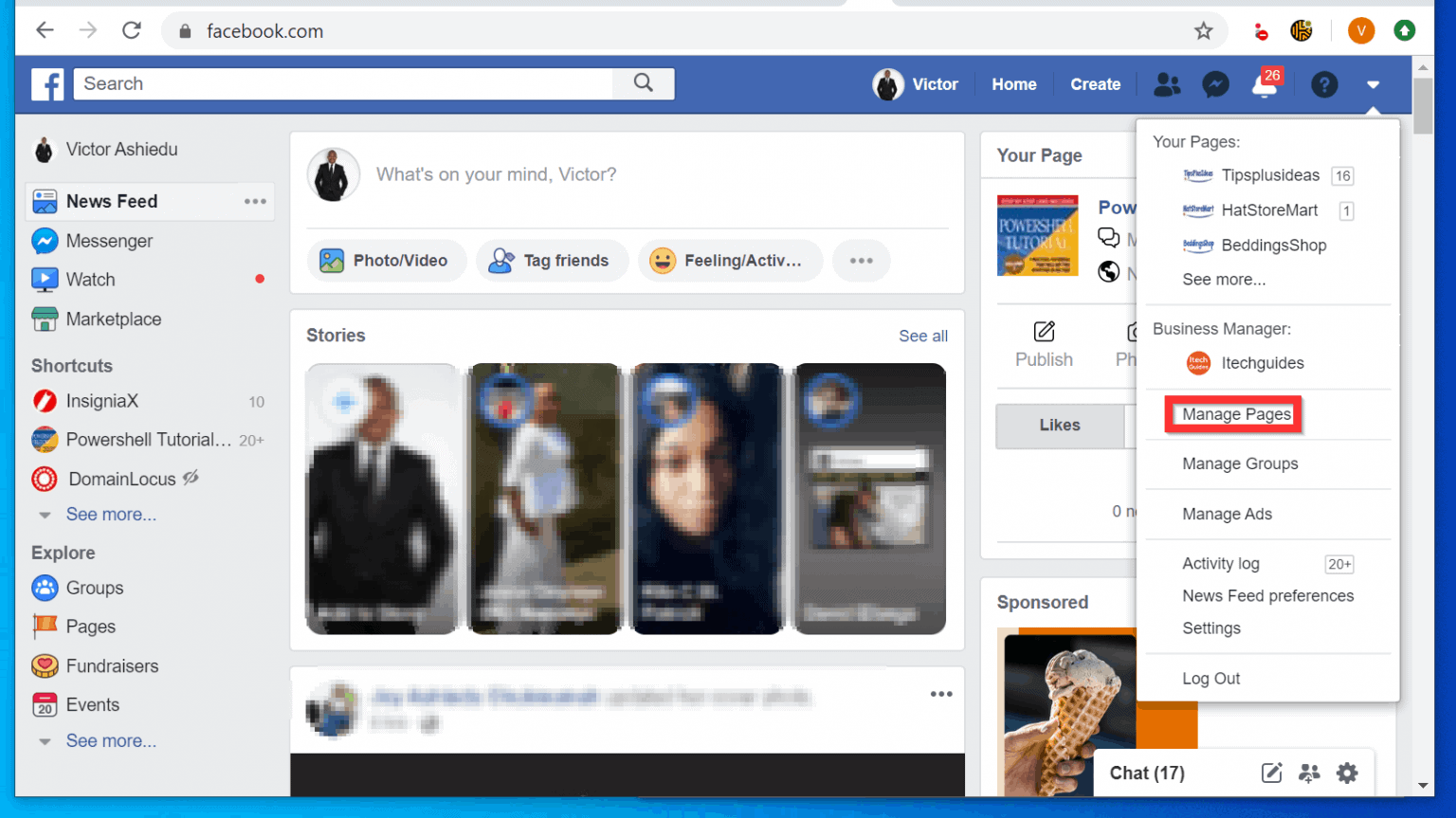Open Groups under Explore
Image resolution: width=1456 pixels, height=818 pixels.
95,588
